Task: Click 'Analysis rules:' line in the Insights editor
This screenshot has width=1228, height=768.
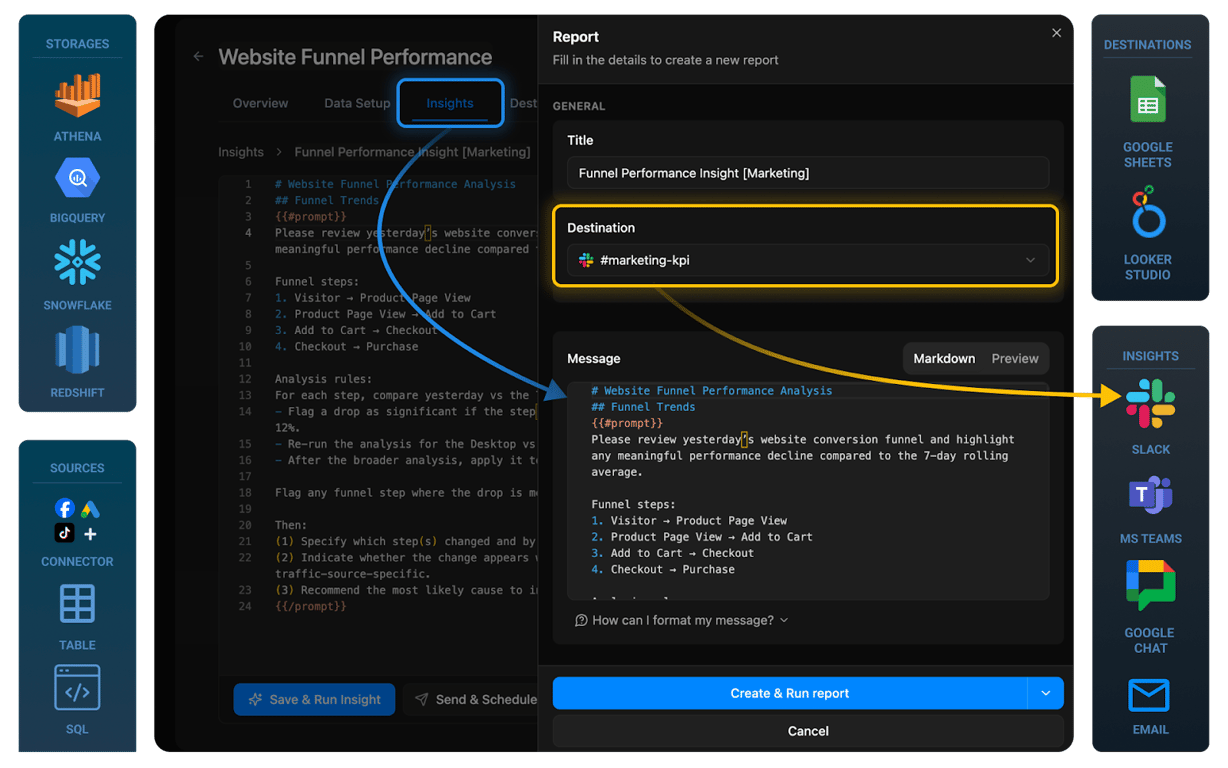Action: tap(323, 379)
